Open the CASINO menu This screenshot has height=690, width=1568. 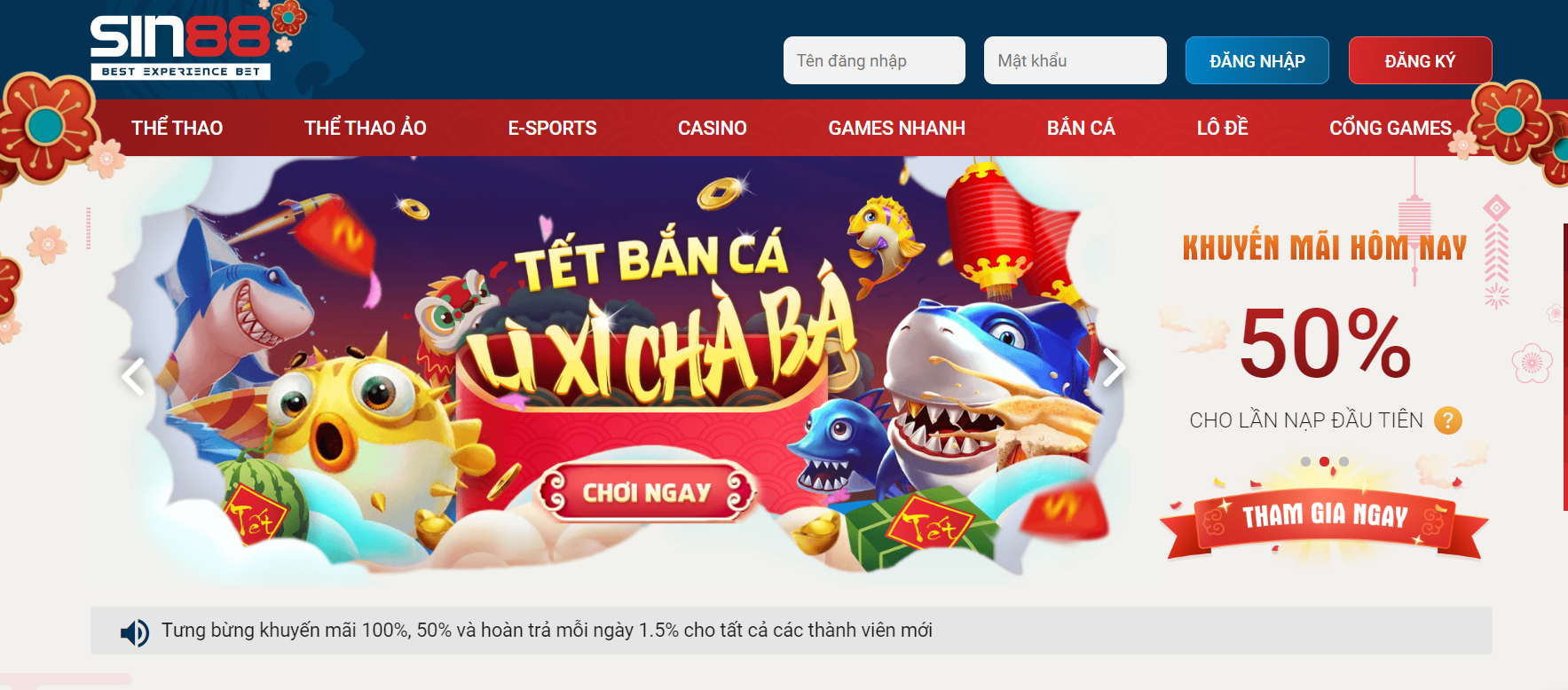(x=713, y=128)
